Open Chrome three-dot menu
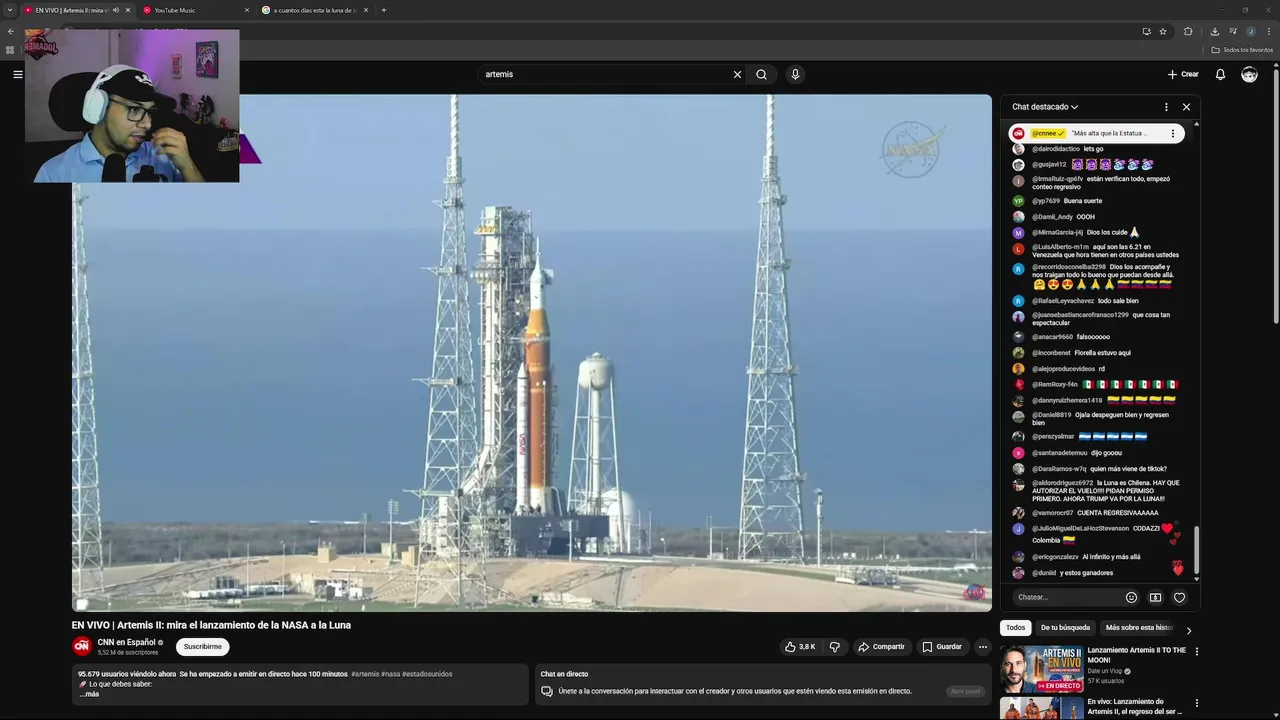This screenshot has width=1280, height=720. pos(1269,31)
